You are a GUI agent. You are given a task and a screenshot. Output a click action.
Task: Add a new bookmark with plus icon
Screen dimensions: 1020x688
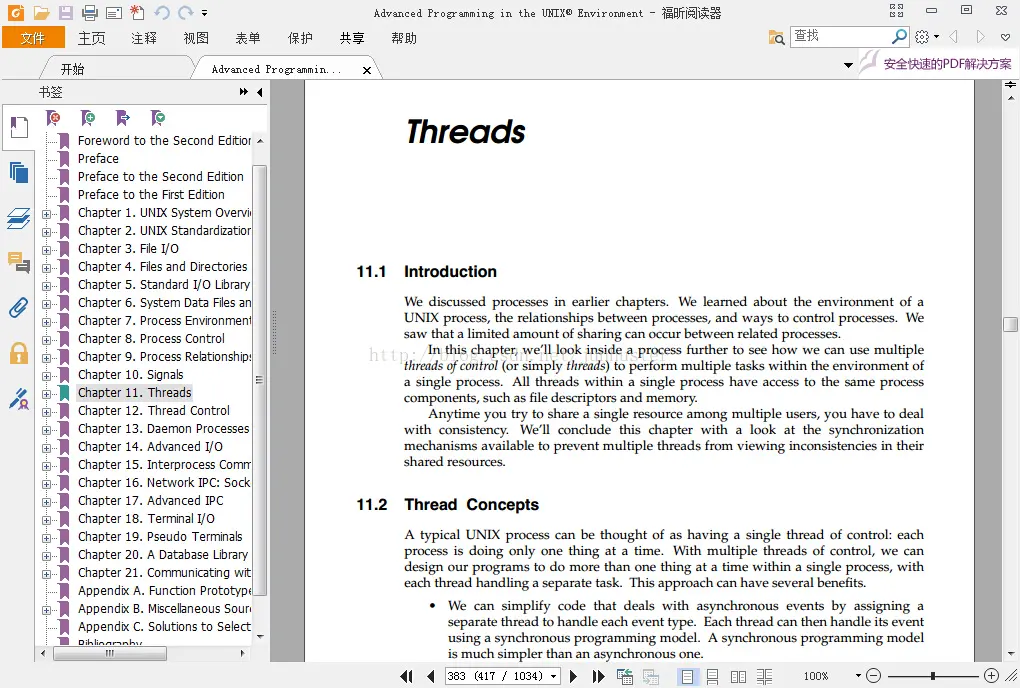[88, 118]
